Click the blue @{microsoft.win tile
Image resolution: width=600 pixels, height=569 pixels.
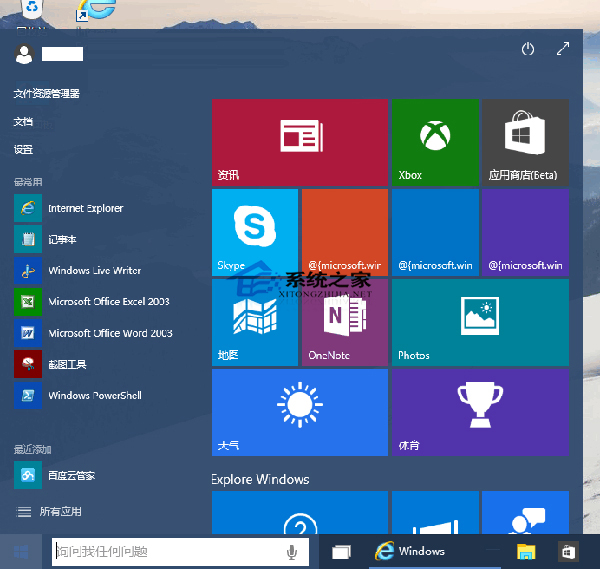point(435,232)
